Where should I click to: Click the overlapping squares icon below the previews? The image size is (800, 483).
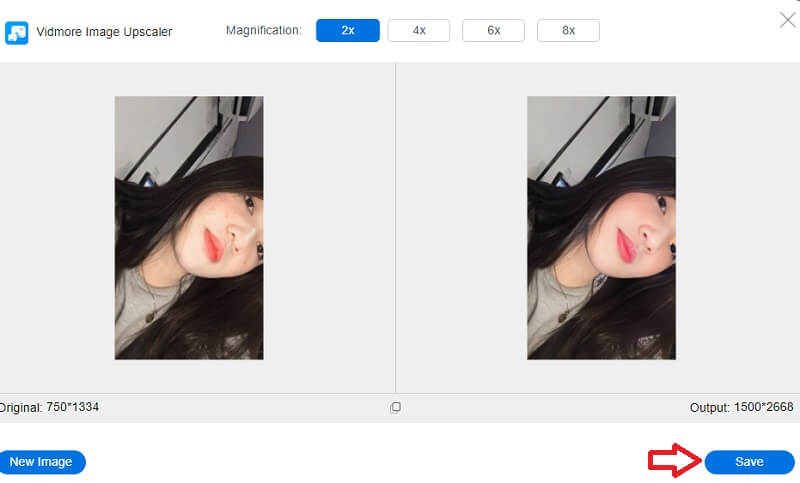click(x=396, y=407)
